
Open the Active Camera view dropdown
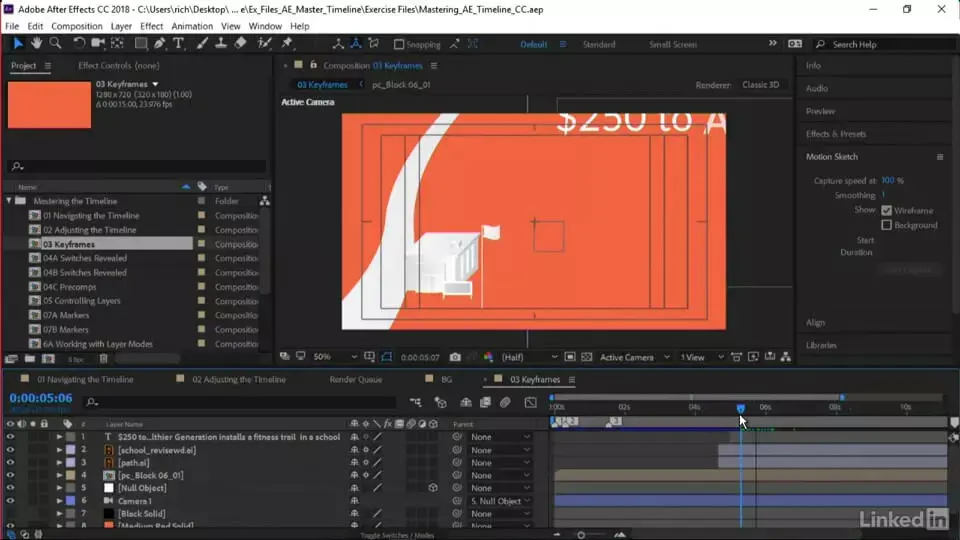pos(634,357)
